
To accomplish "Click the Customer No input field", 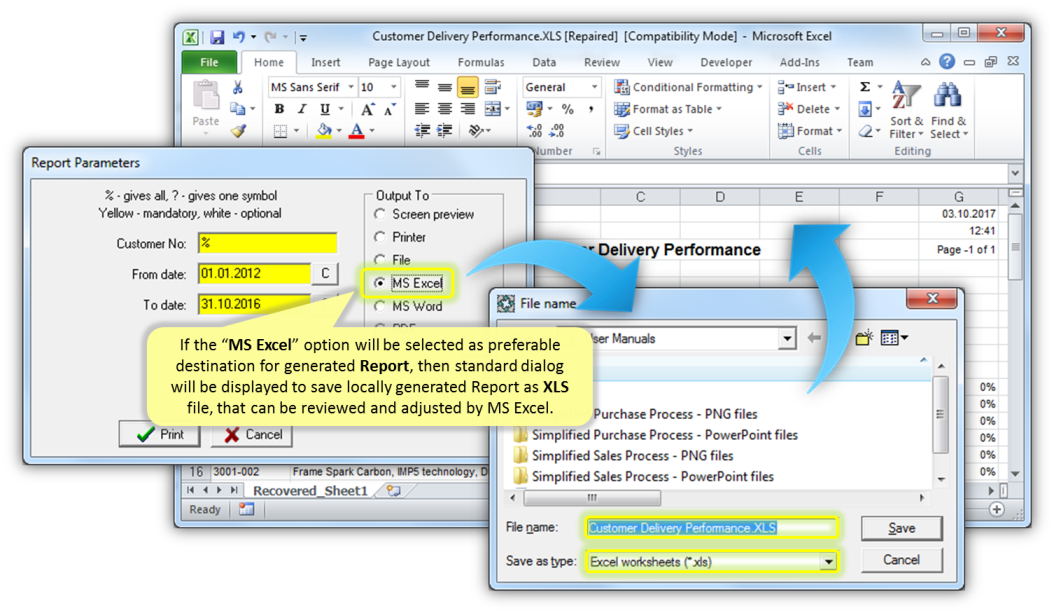I will coord(268,243).
